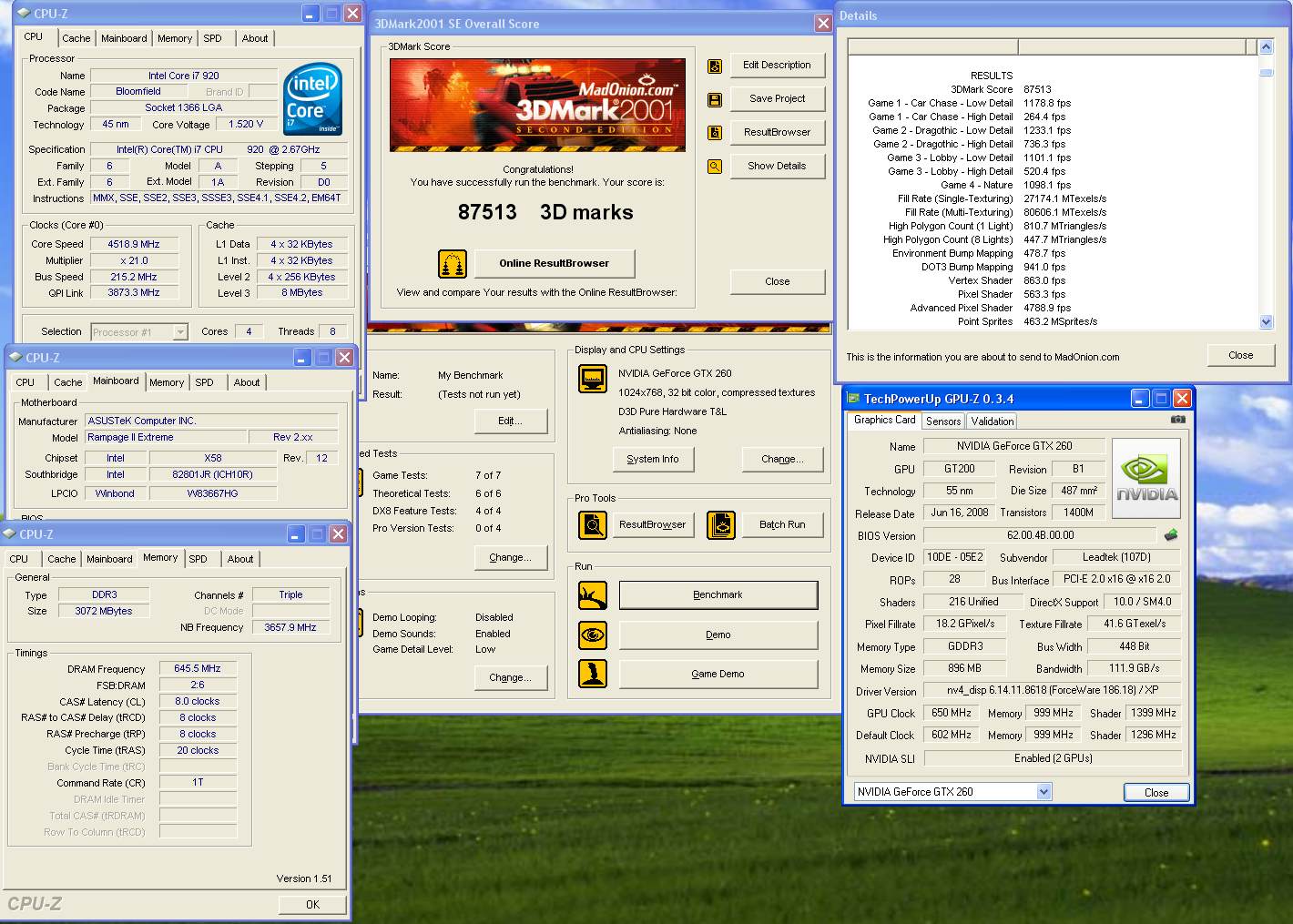Viewport: 1293px width, 924px height.
Task: Click scroll down arrow in Details results list
Action: click(x=1266, y=321)
